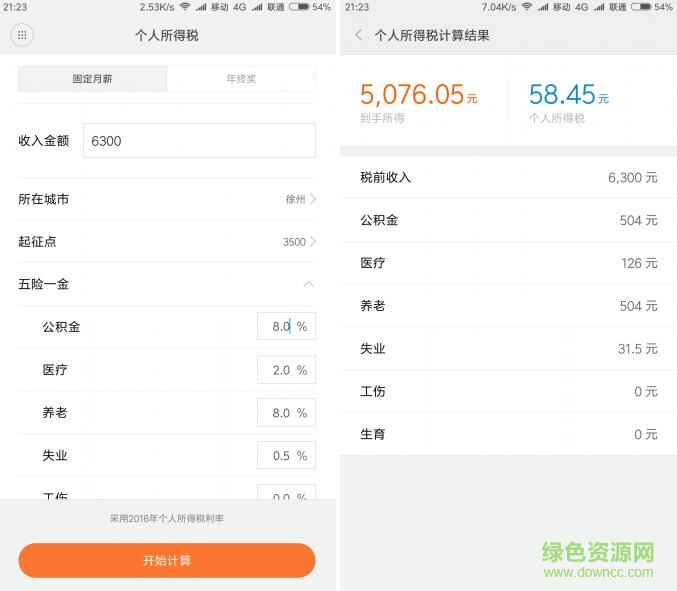Select the 固定月薪 tab
This screenshot has width=677, height=591.
coord(92,79)
